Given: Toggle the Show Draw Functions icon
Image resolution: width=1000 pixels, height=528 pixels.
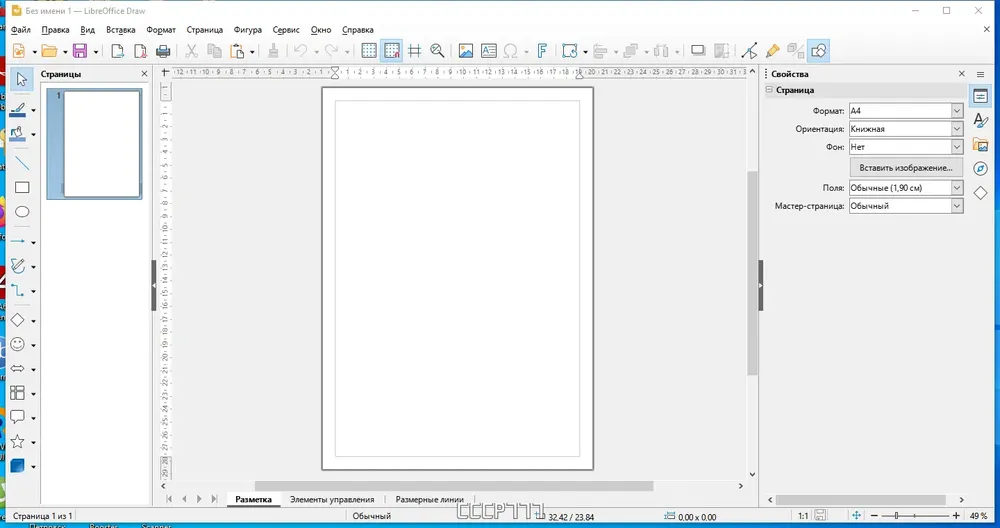Looking at the screenshot, I should coord(819,51).
